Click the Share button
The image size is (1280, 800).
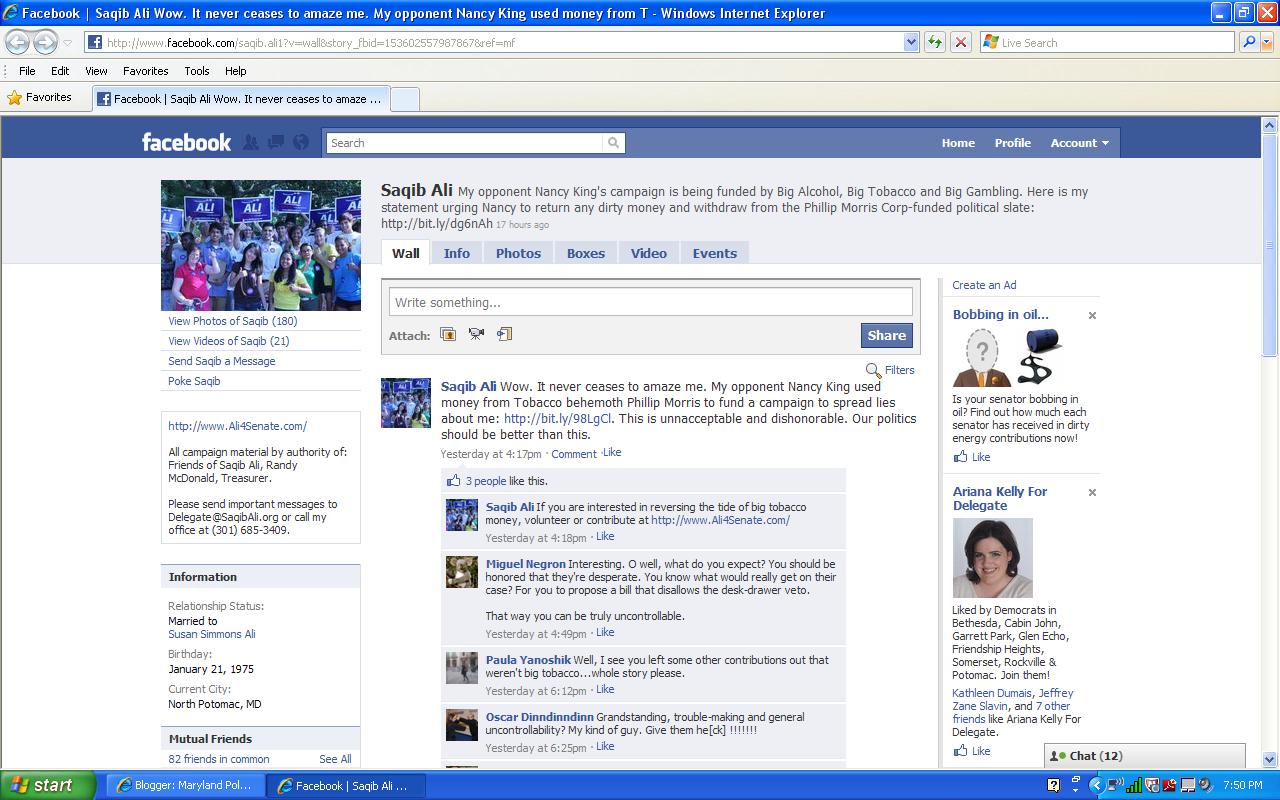(887, 335)
